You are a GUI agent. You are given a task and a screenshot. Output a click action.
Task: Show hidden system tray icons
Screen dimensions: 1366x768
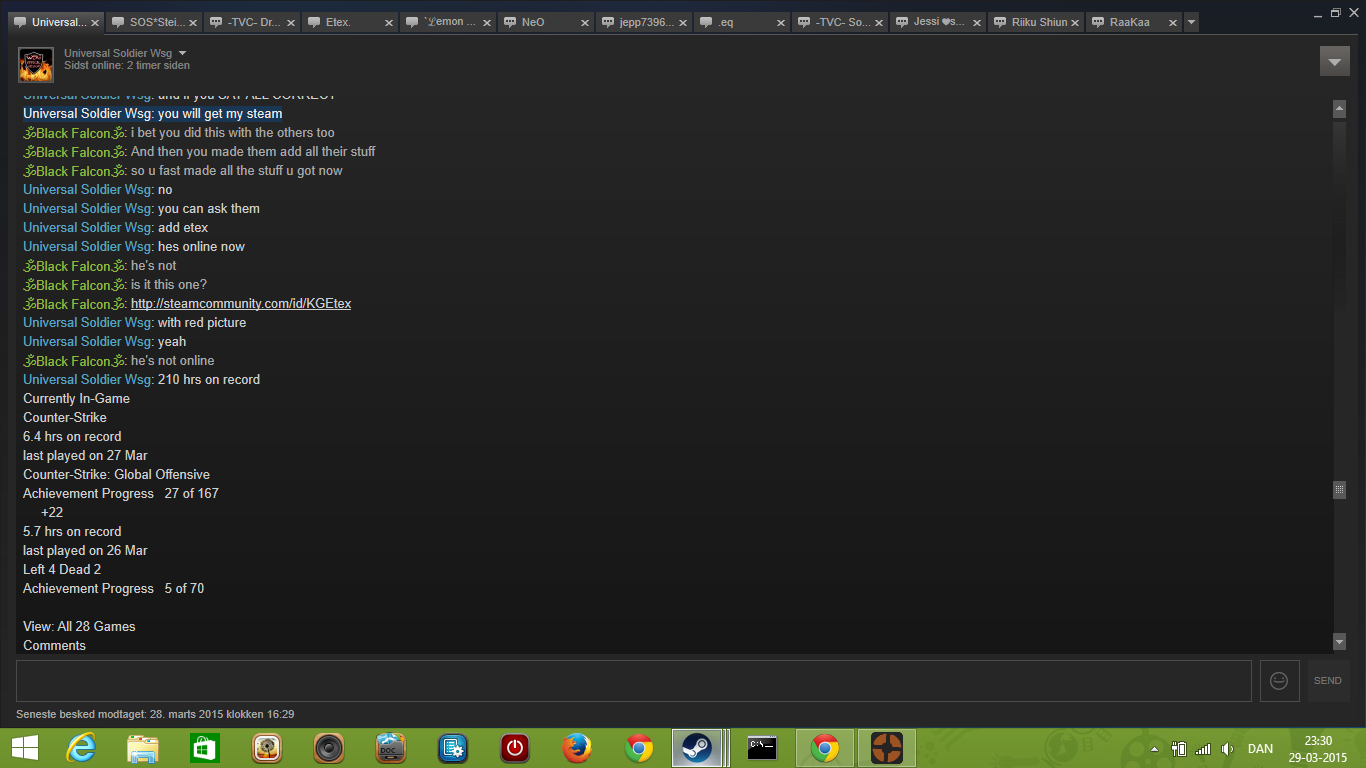tap(1155, 749)
